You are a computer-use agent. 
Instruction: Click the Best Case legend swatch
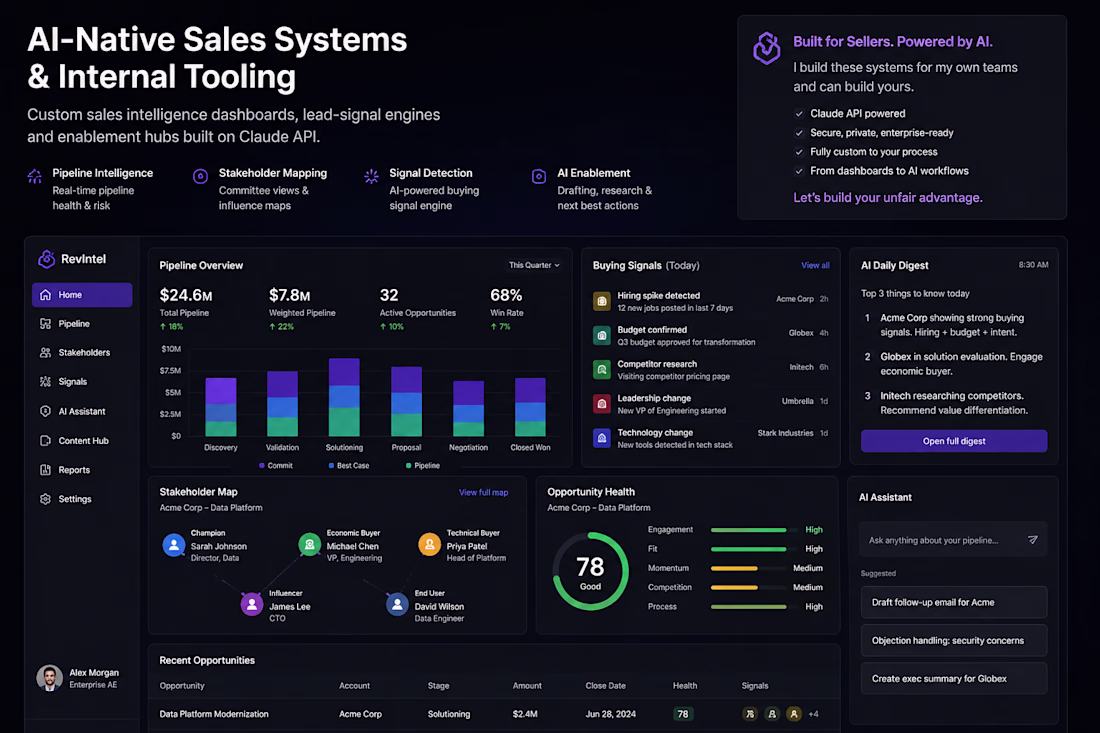pos(331,466)
